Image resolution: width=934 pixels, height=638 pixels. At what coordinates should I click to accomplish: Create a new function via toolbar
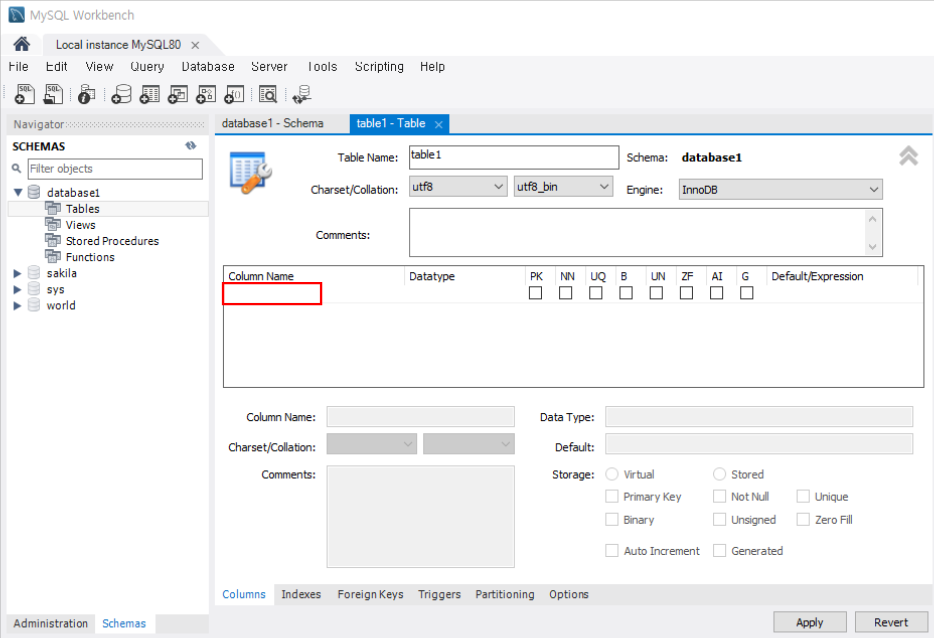233,93
